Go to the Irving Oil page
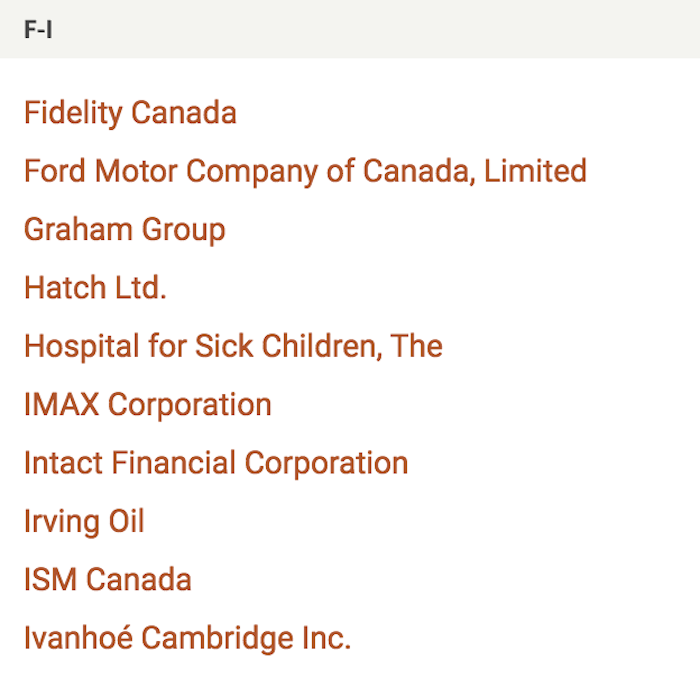 [84, 521]
